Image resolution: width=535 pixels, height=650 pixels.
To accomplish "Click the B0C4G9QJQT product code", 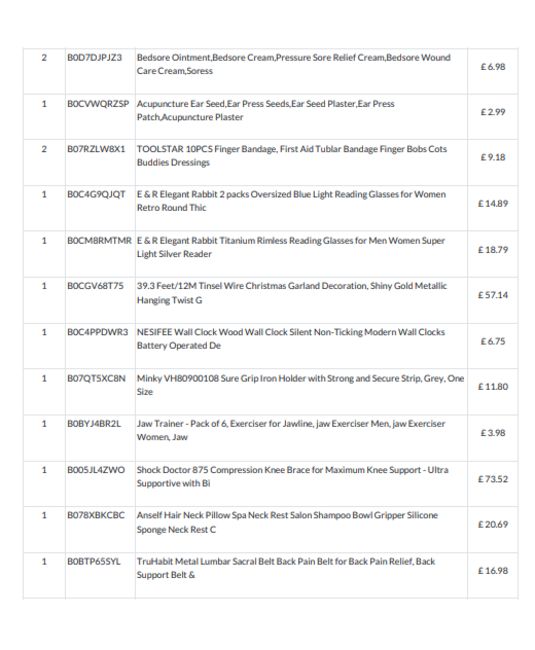I will [96, 194].
